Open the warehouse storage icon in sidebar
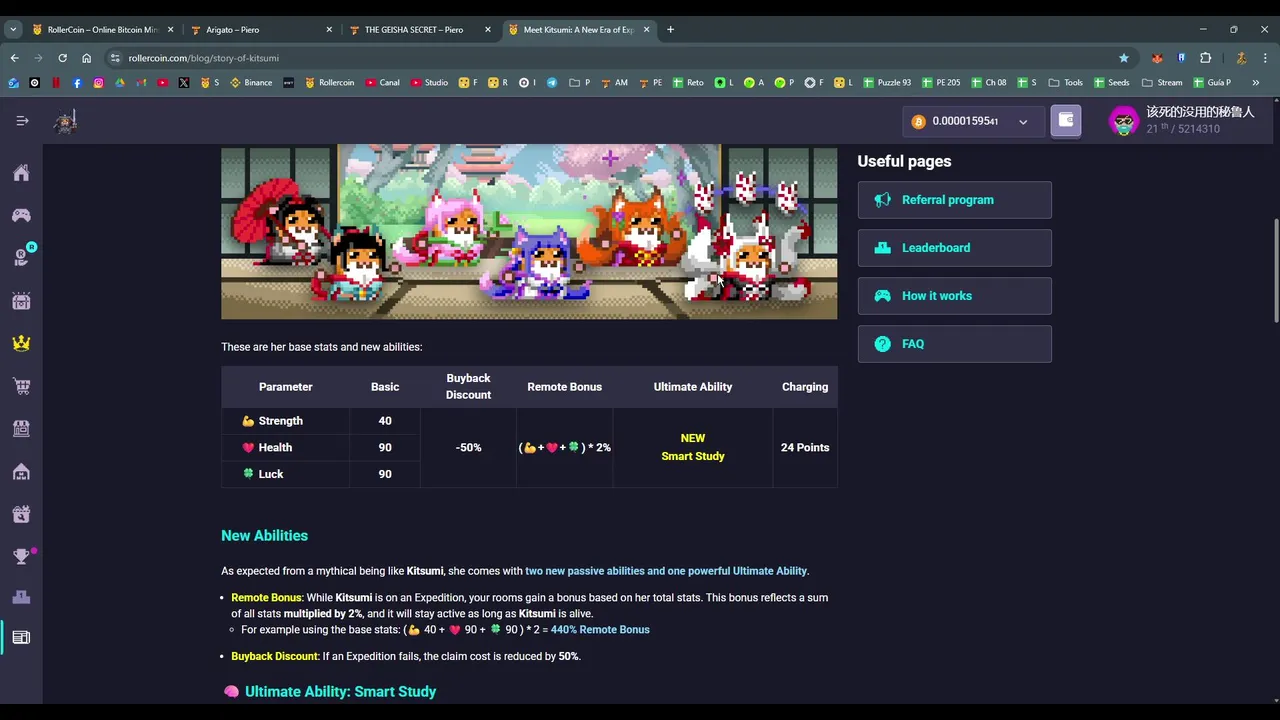This screenshot has width=1280, height=720. click(x=21, y=471)
